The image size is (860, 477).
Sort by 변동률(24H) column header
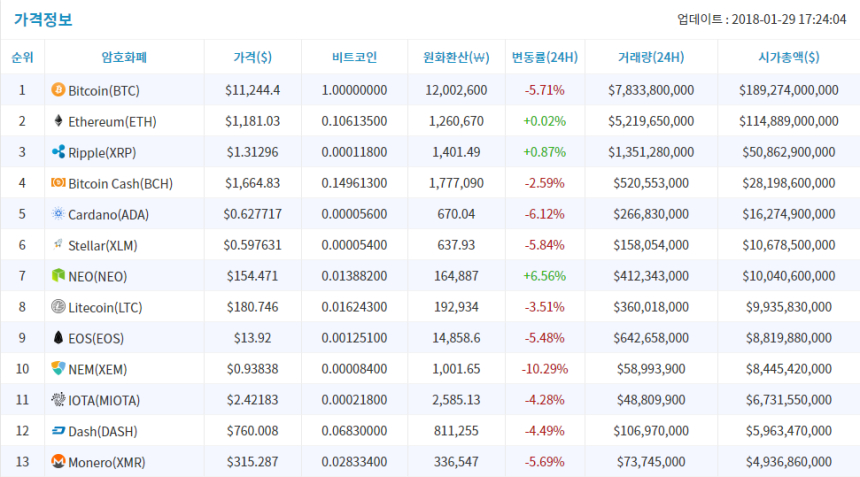(544, 57)
